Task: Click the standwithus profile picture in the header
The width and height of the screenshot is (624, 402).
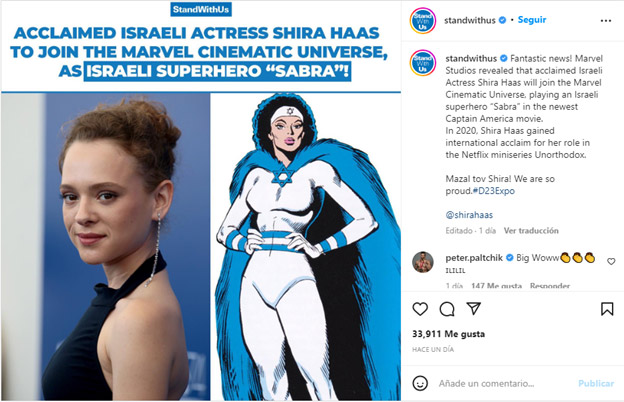Action: click(423, 20)
